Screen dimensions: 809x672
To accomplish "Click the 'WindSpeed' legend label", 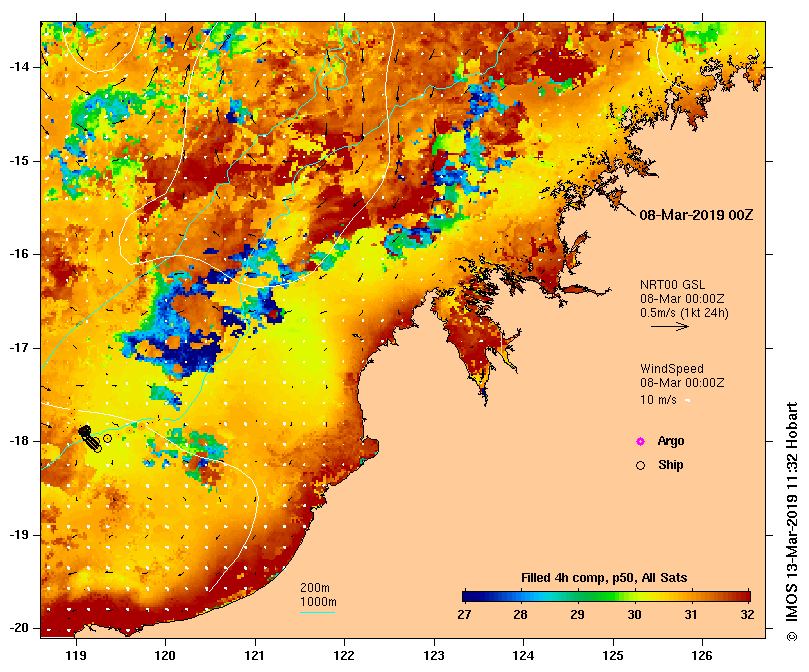I will 672,369.
